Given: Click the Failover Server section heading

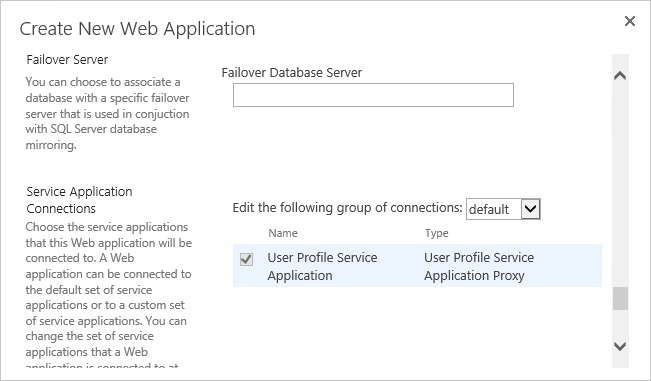Looking at the screenshot, I should (67, 60).
